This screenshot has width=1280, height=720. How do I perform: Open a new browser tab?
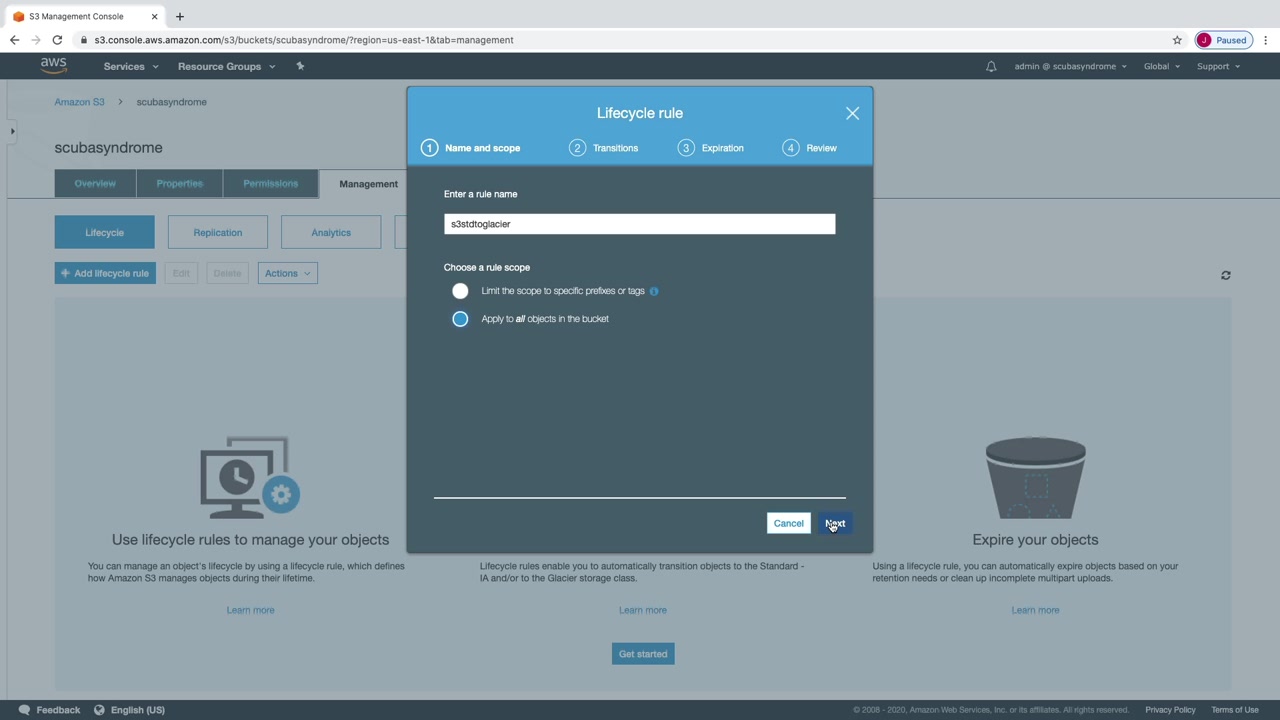pos(180,16)
